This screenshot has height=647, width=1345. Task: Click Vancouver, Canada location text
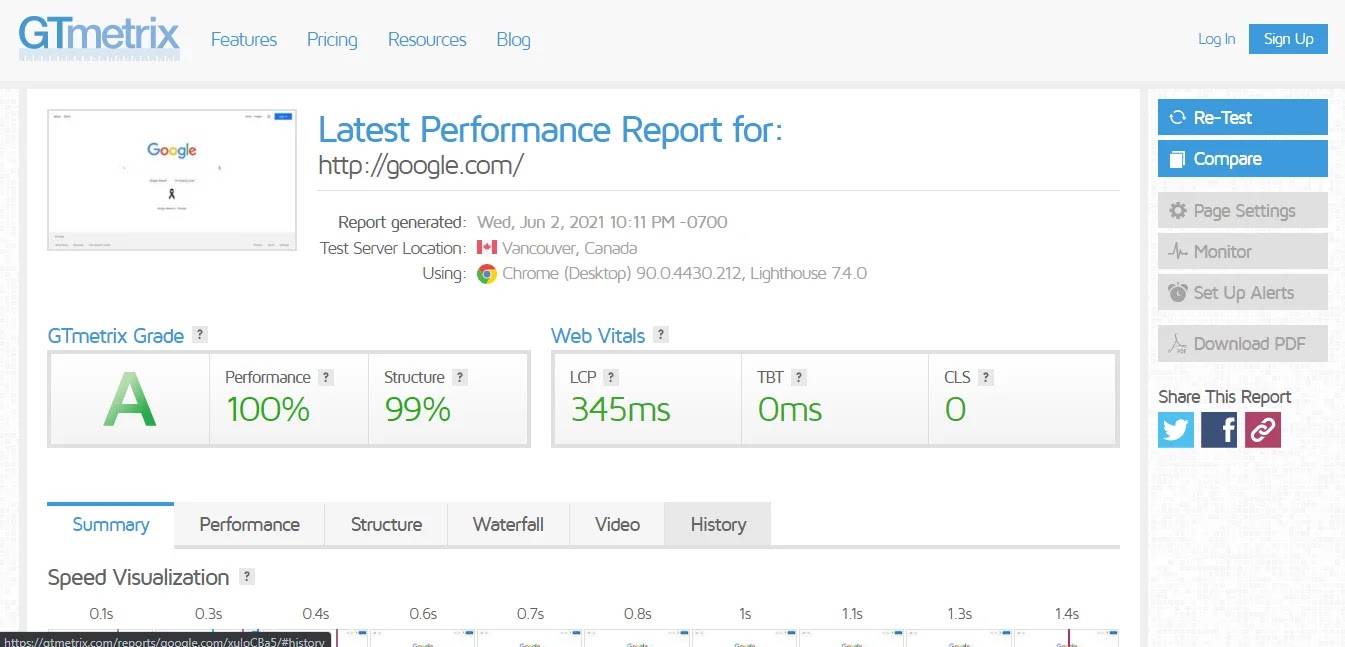569,248
